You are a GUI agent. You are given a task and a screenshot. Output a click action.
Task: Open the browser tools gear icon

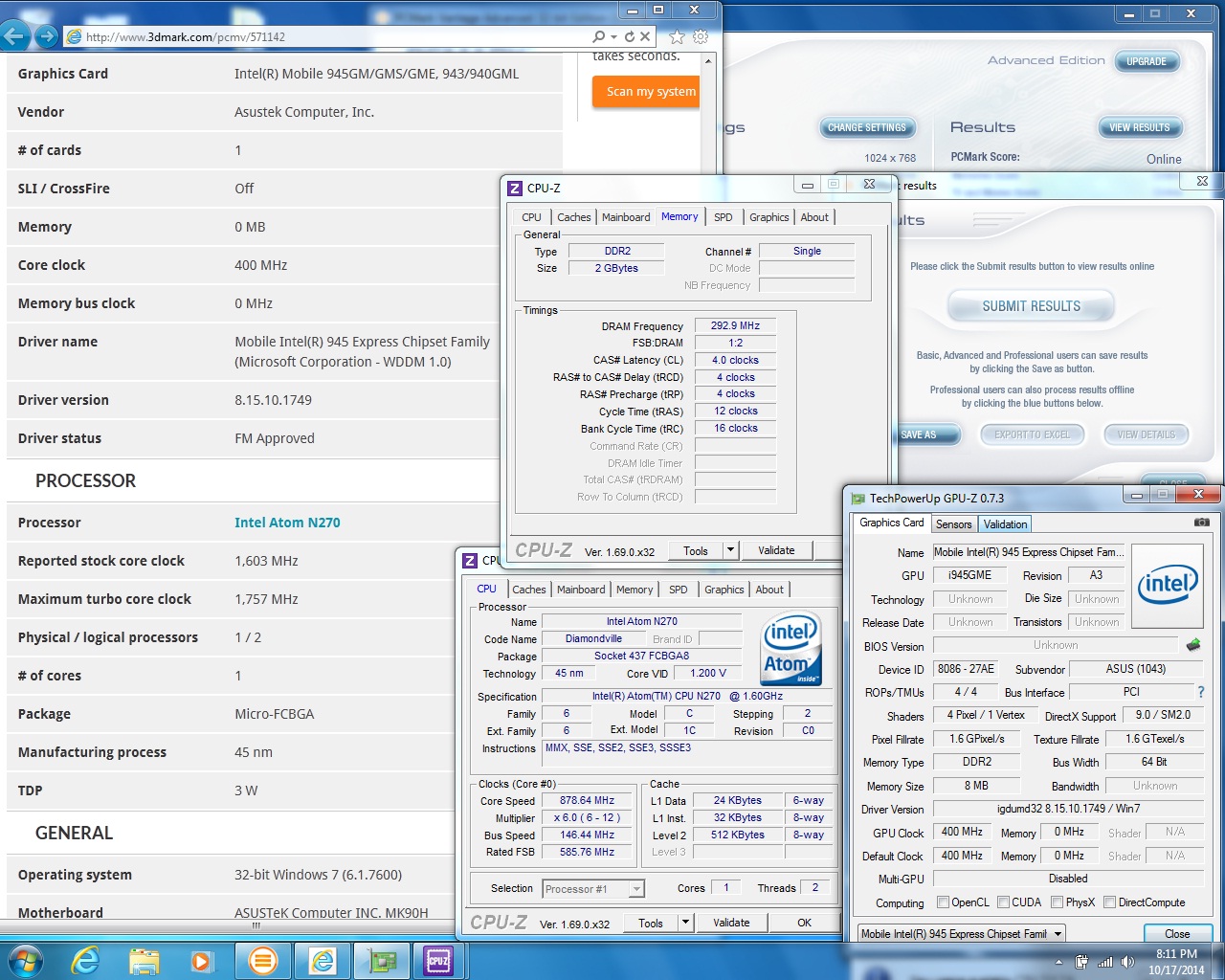coord(701,36)
